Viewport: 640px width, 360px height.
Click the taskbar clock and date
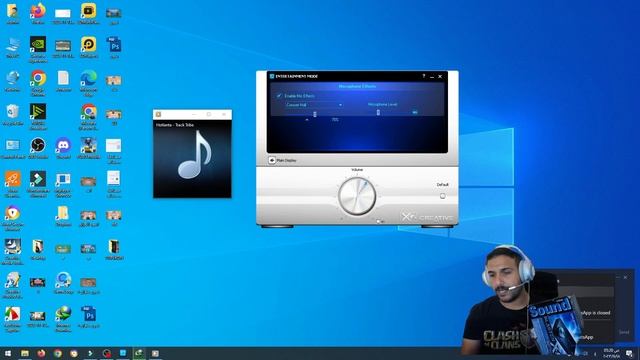pos(611,353)
